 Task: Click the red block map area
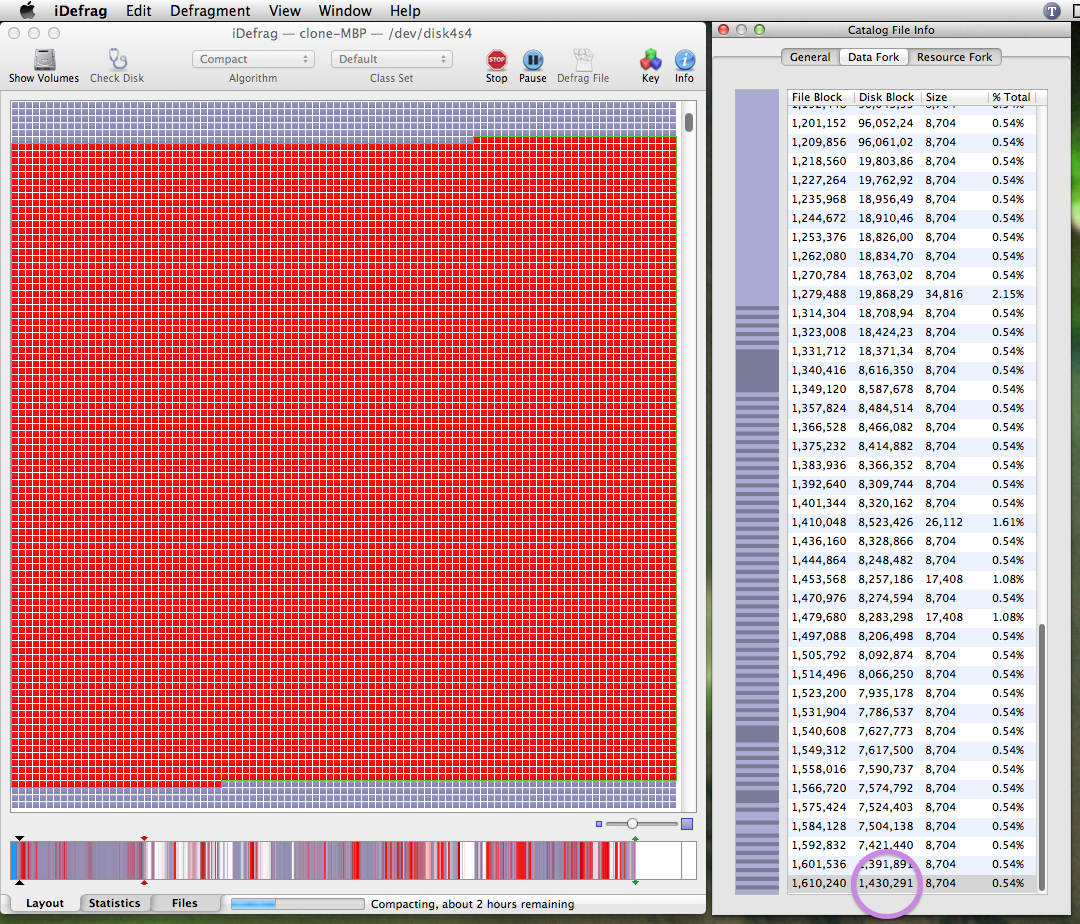tap(344, 461)
